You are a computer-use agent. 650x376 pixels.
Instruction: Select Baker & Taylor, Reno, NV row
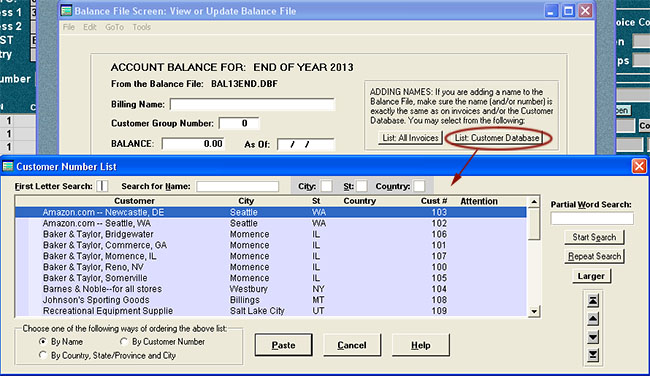271,267
